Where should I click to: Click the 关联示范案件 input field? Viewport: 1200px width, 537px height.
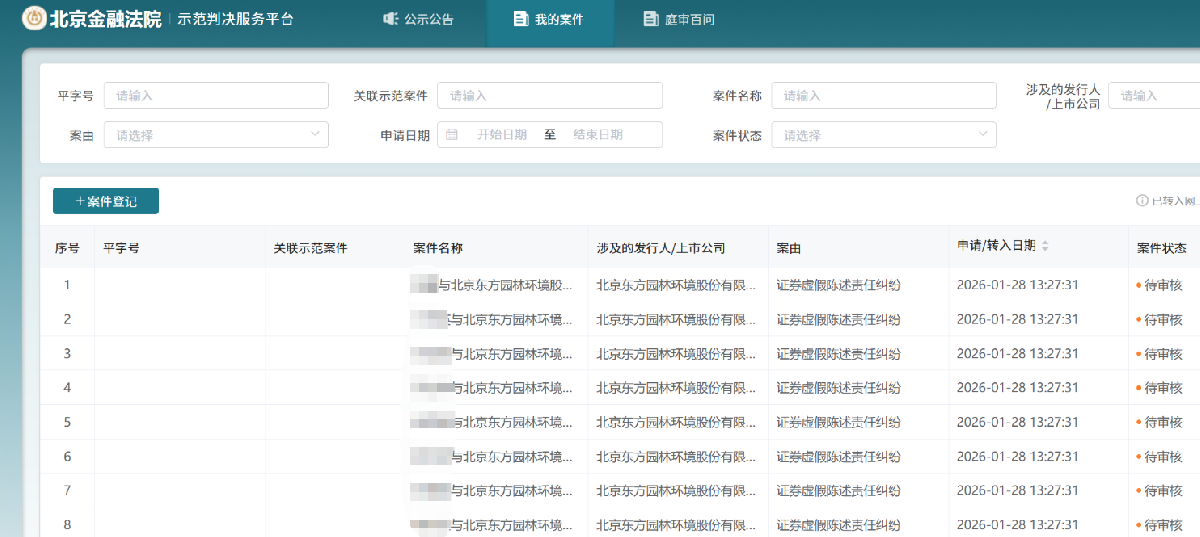(x=550, y=95)
